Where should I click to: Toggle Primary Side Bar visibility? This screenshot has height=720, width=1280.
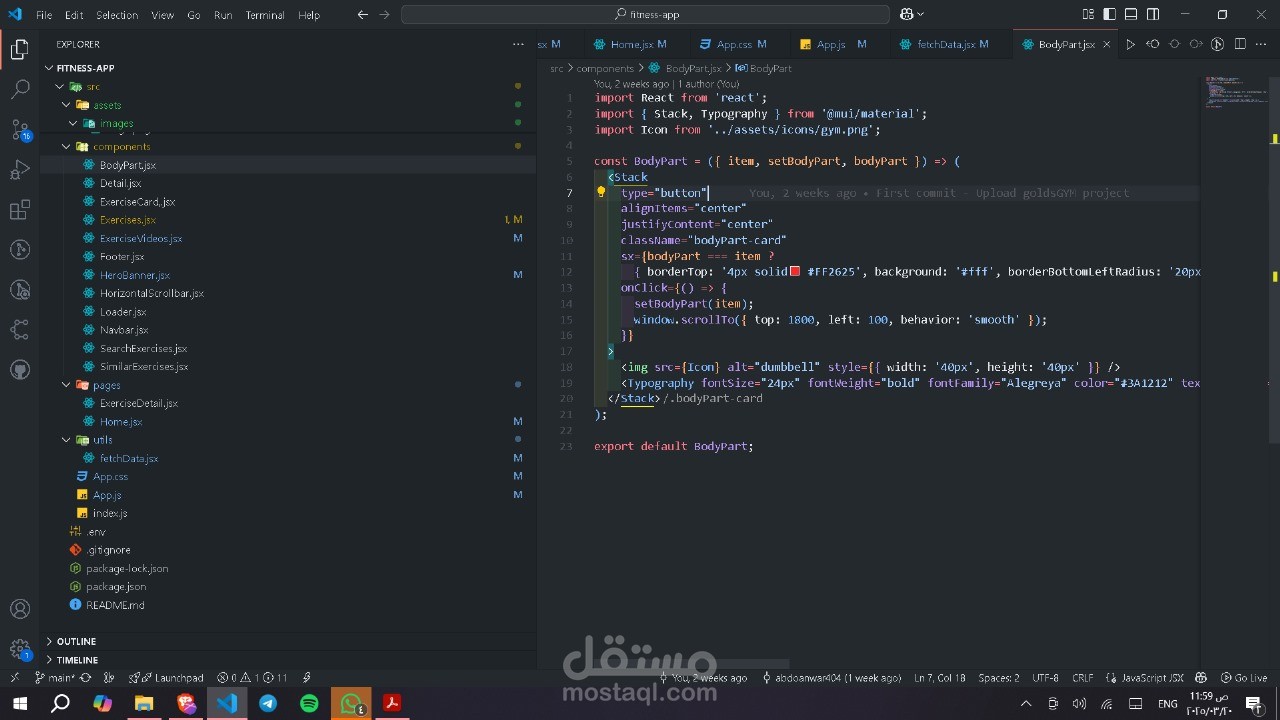[x=1110, y=15]
